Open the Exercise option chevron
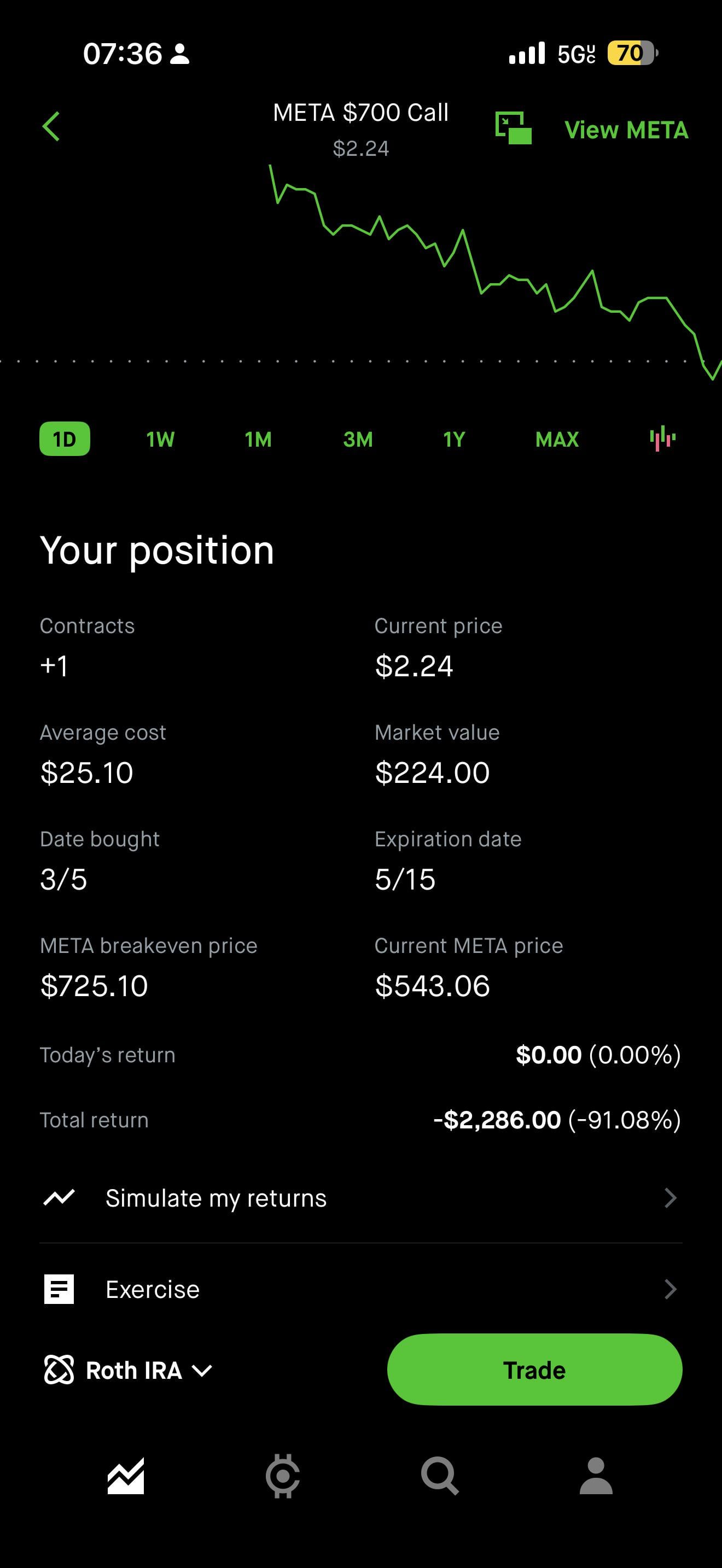The image size is (722, 1568). pos(669,1289)
